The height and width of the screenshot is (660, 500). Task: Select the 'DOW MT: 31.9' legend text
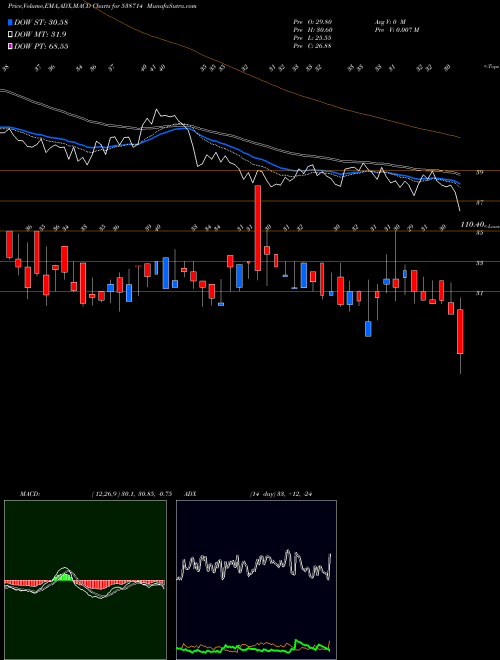40,35
